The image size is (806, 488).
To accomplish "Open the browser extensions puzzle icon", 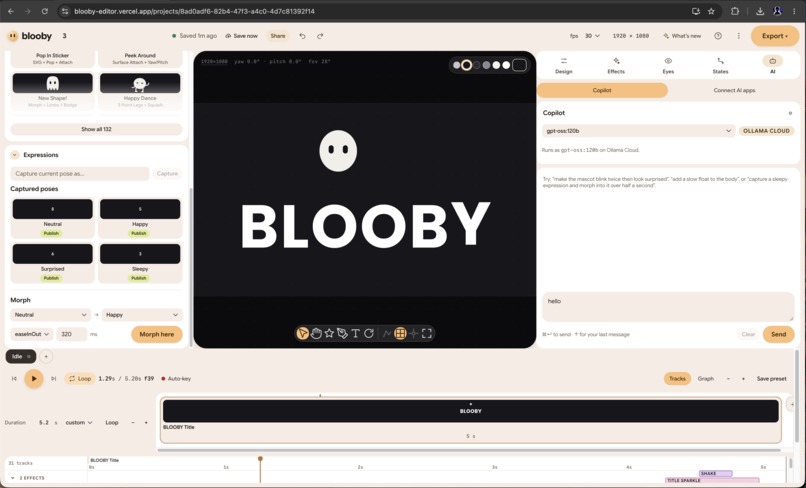I will pyautogui.click(x=735, y=11).
